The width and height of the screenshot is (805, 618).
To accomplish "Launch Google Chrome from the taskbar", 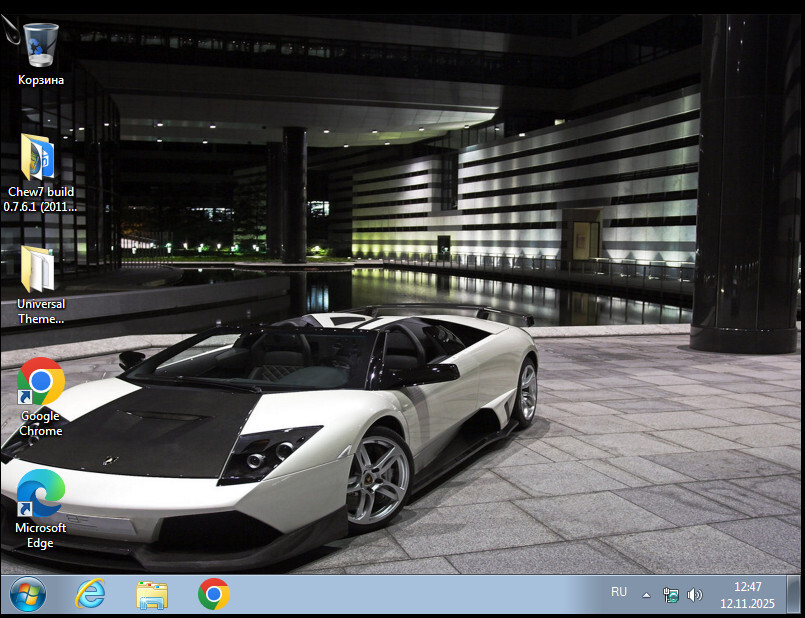I will 213,594.
